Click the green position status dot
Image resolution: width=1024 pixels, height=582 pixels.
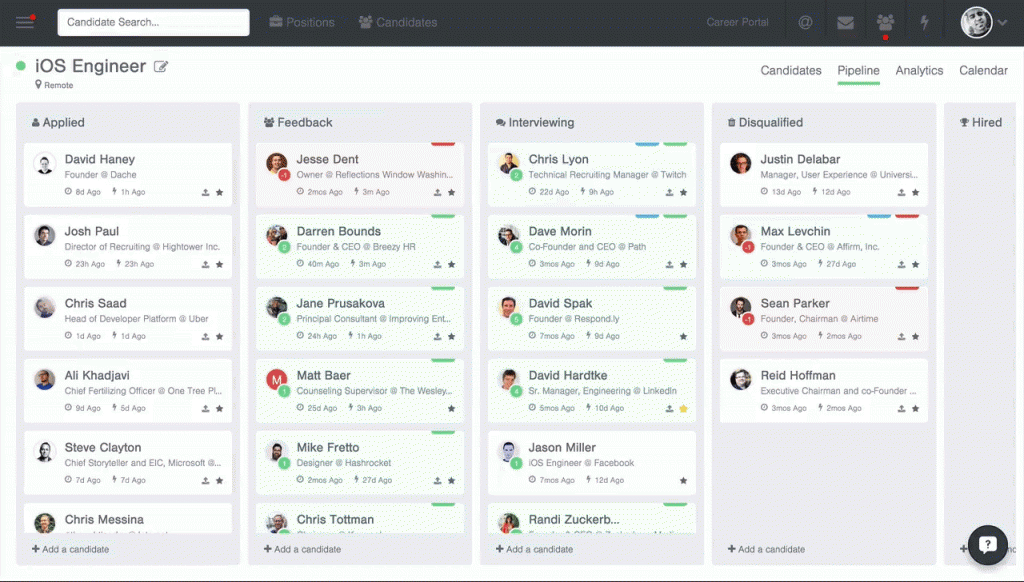(x=21, y=66)
